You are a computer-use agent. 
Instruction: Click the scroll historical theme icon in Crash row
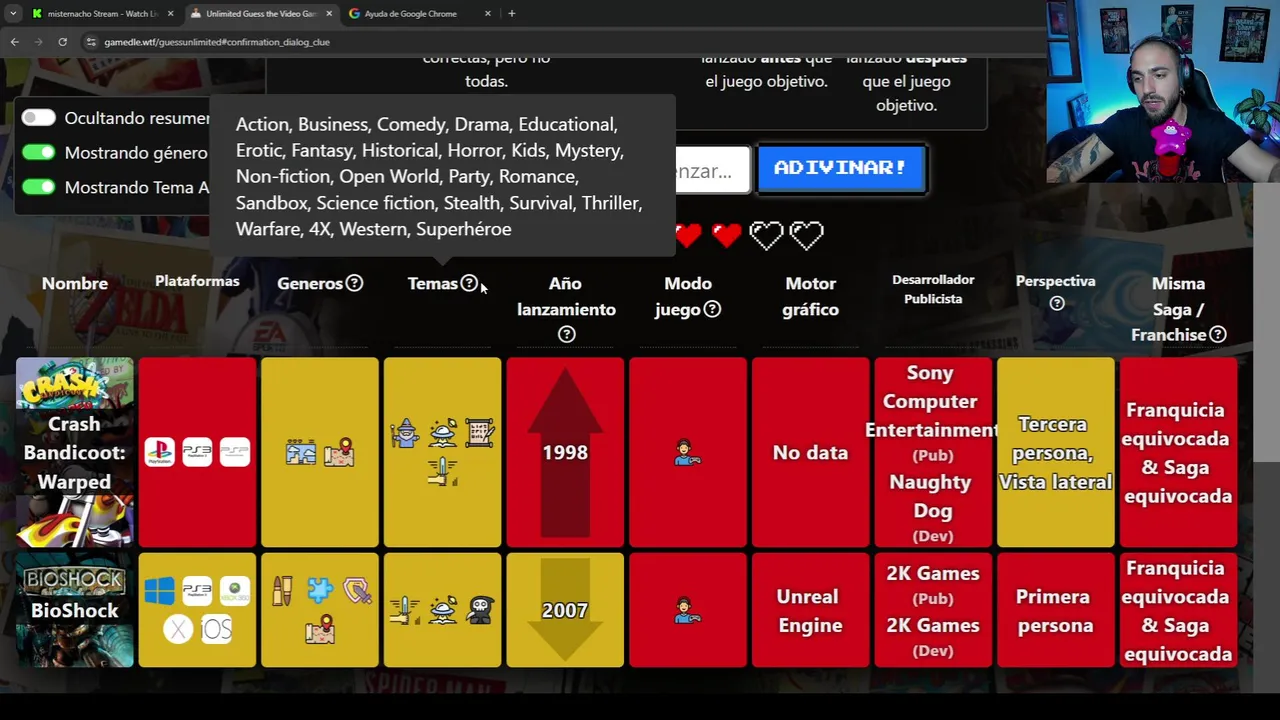480,434
